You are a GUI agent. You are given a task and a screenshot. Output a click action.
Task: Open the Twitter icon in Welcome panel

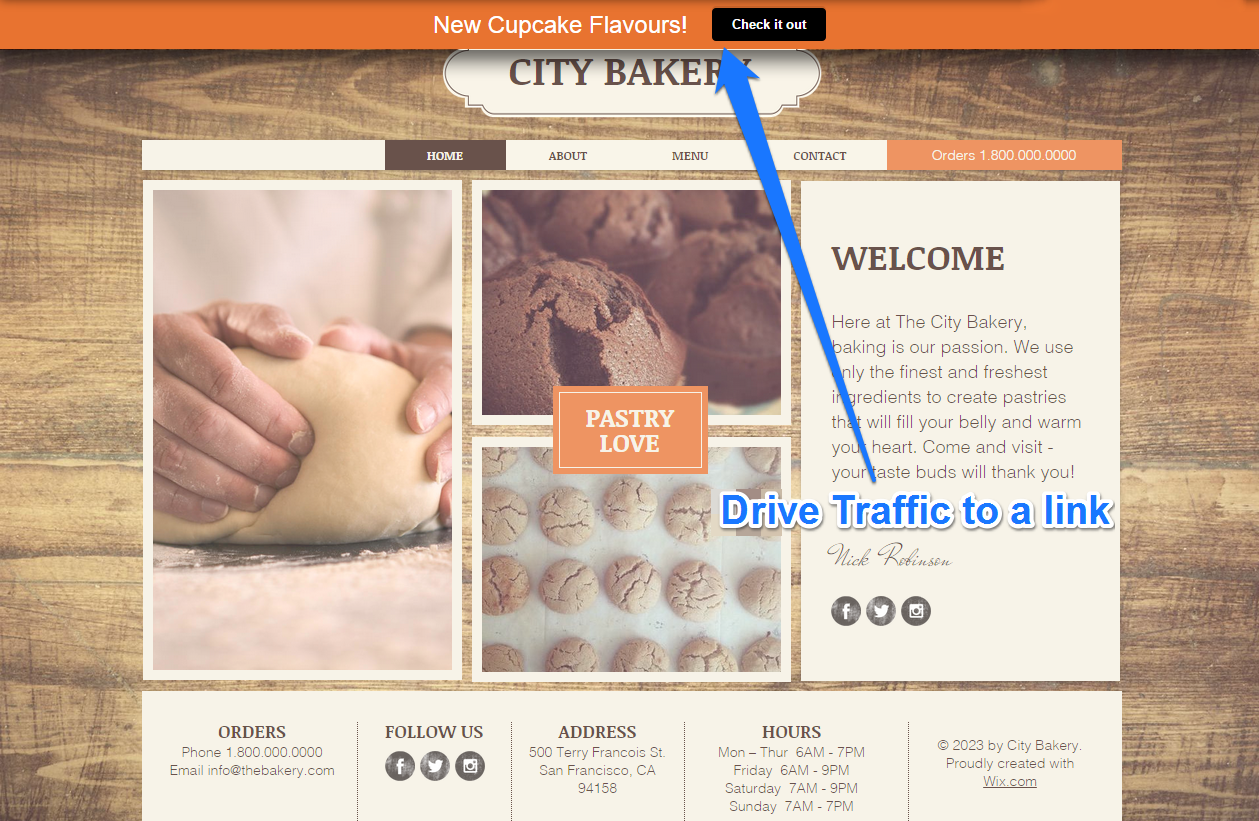point(881,611)
